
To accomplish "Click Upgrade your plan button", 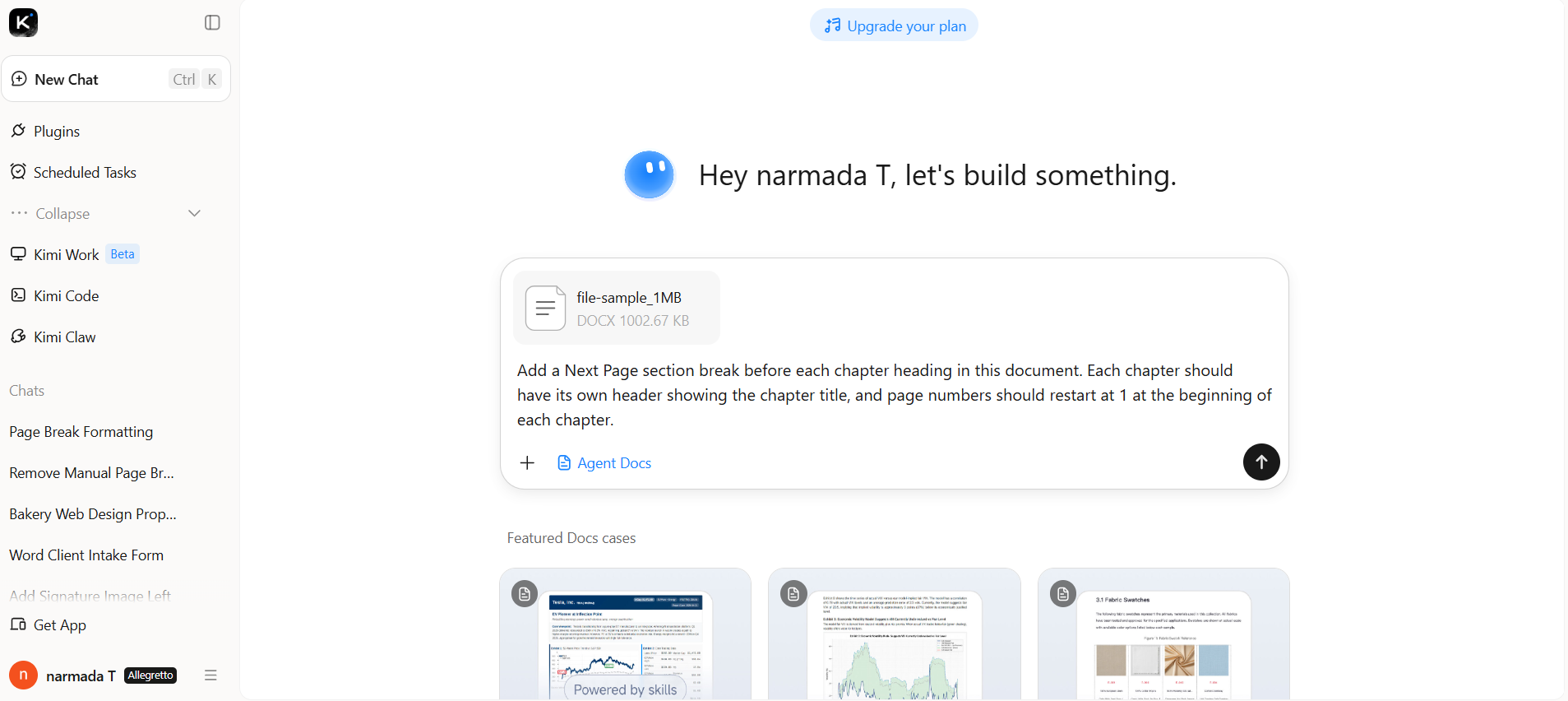I will [x=894, y=26].
